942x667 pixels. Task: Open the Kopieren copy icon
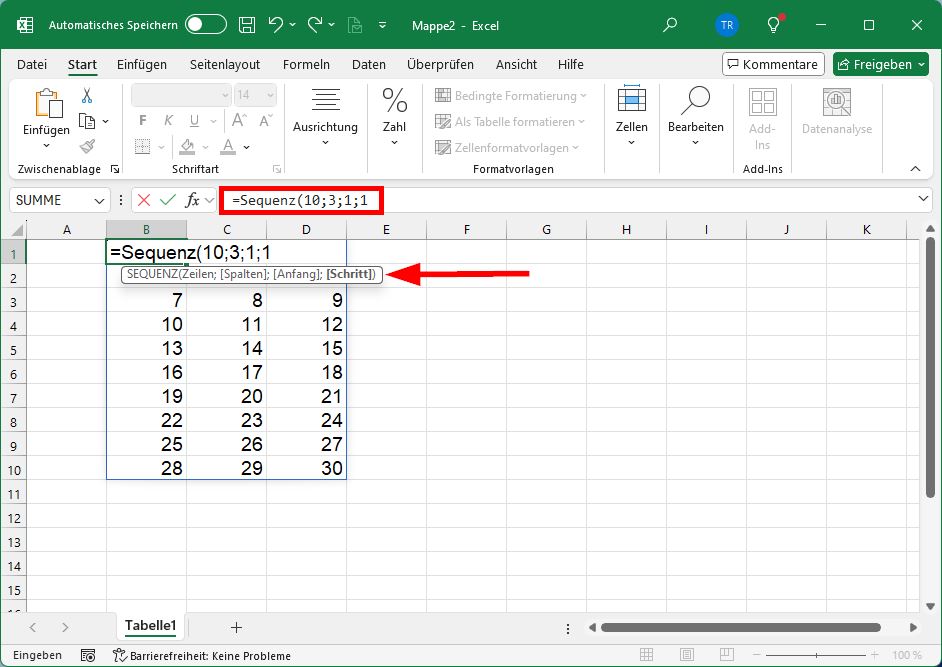pyautogui.click(x=89, y=121)
